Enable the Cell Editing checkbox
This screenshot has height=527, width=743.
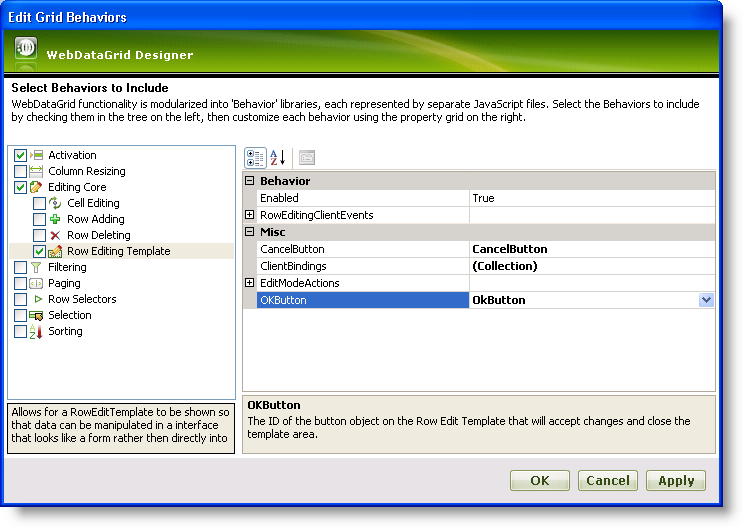click(x=39, y=203)
